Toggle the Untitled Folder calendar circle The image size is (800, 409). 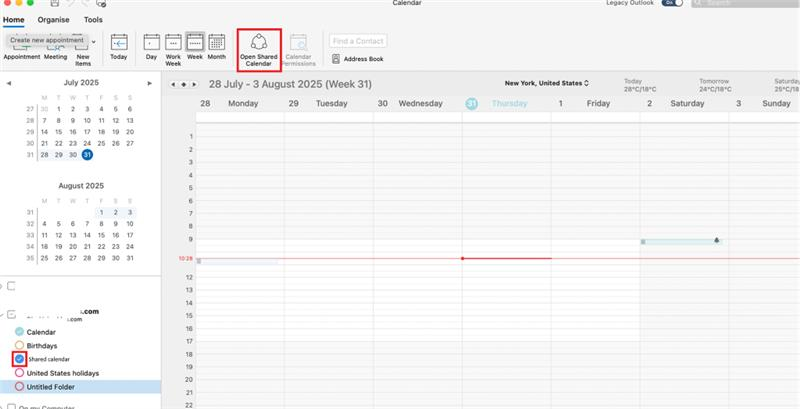tap(19, 387)
